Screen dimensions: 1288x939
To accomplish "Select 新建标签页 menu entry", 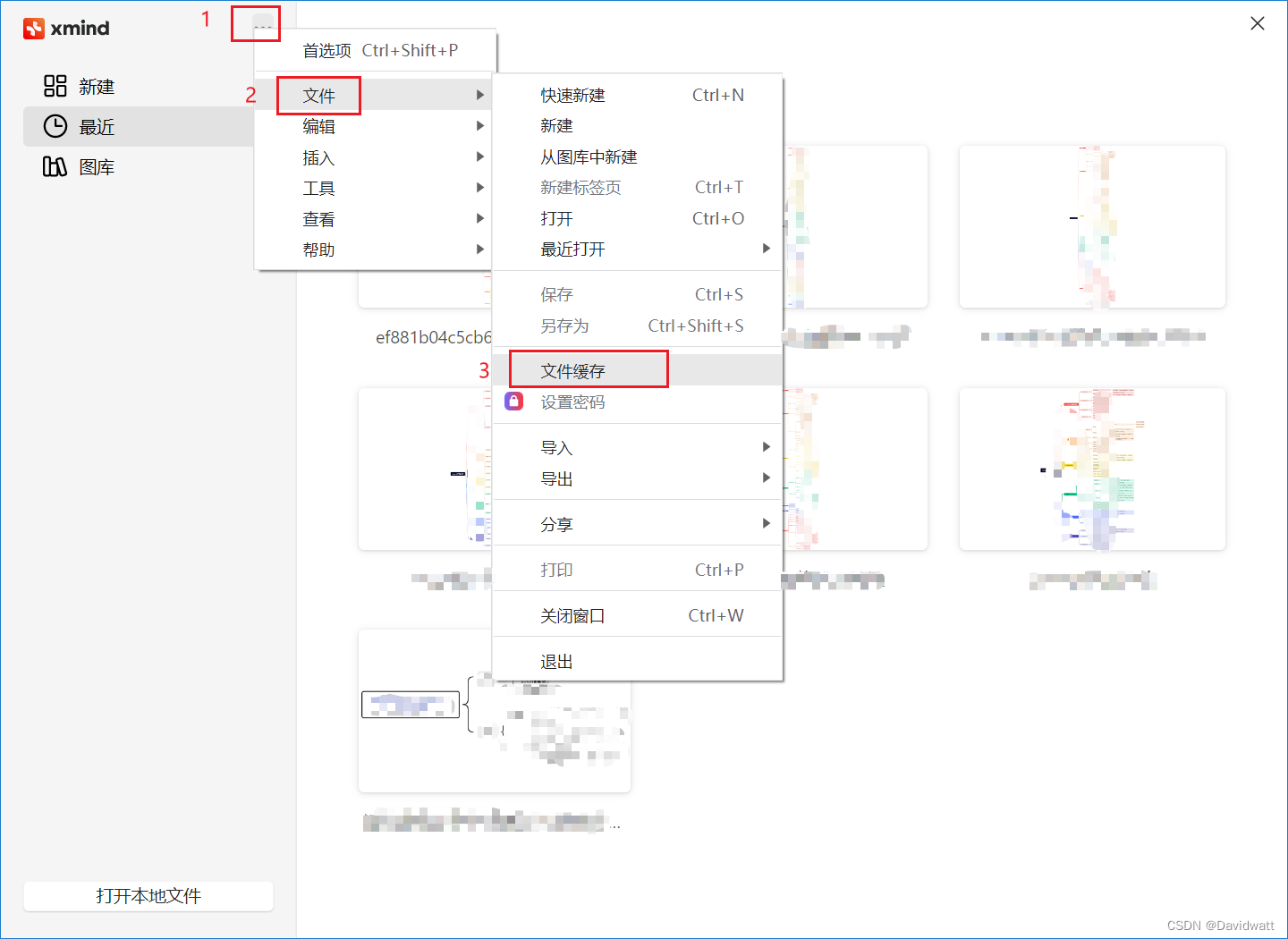I will pos(638,188).
